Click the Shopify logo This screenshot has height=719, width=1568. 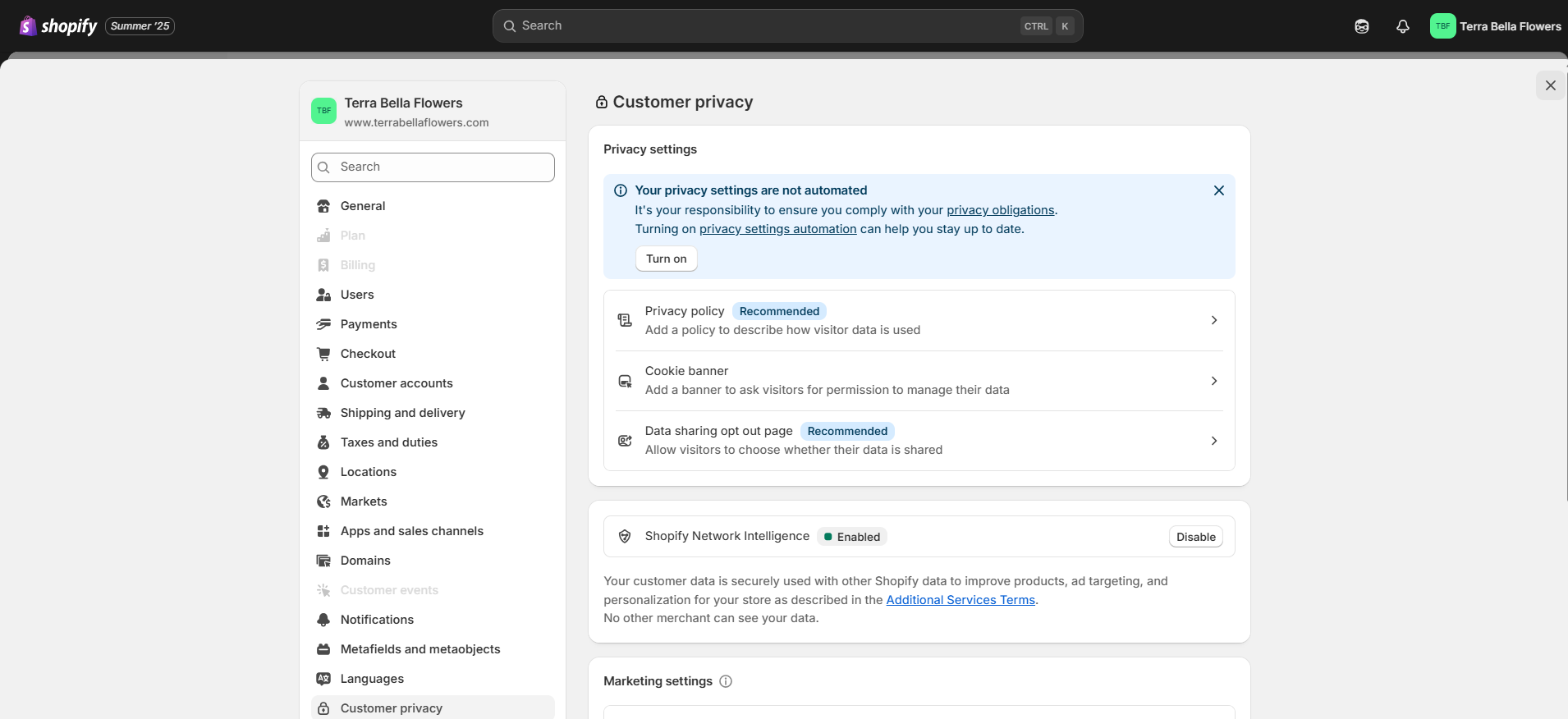click(x=58, y=26)
